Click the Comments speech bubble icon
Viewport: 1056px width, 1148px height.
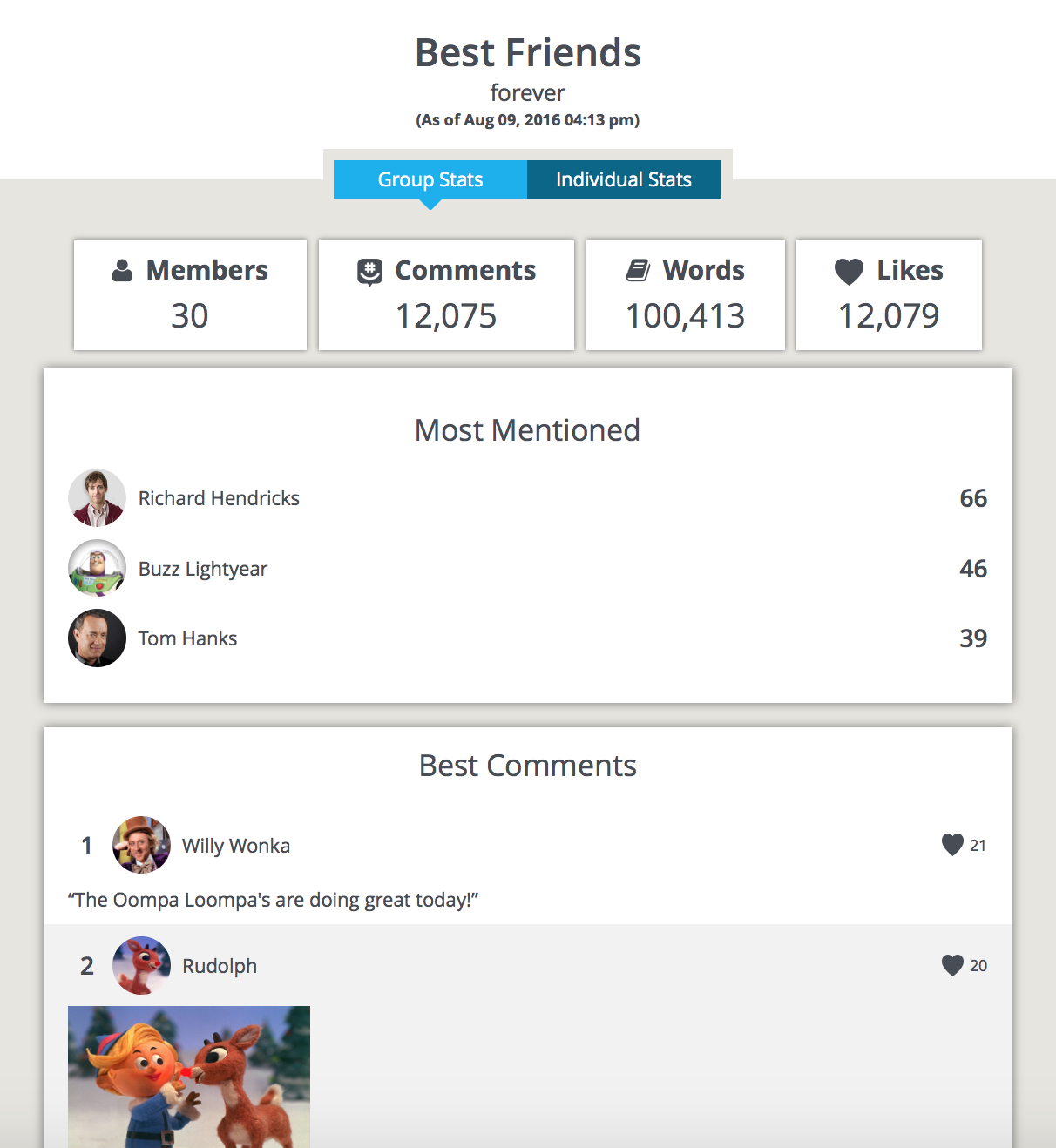click(x=370, y=272)
